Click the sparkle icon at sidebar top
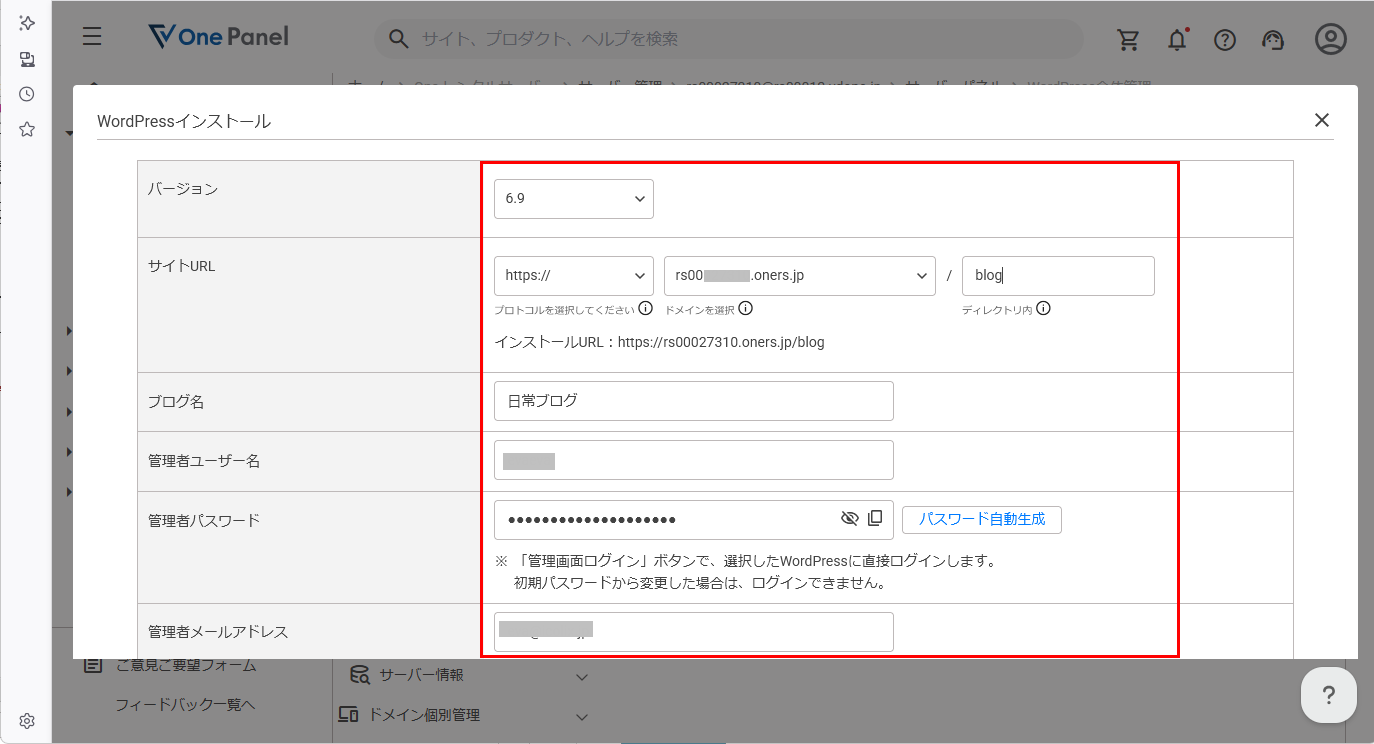 coord(26,22)
